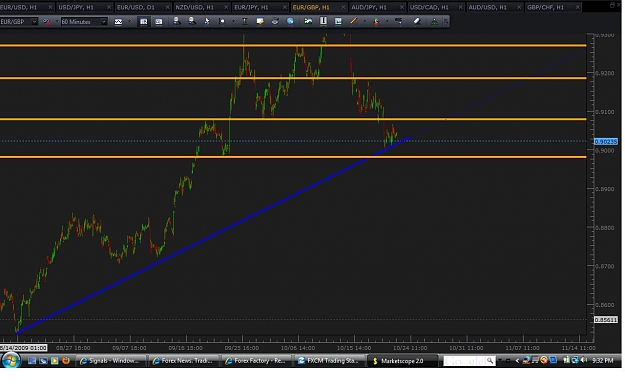Click the chart type candlestick icon

click(x=118, y=22)
